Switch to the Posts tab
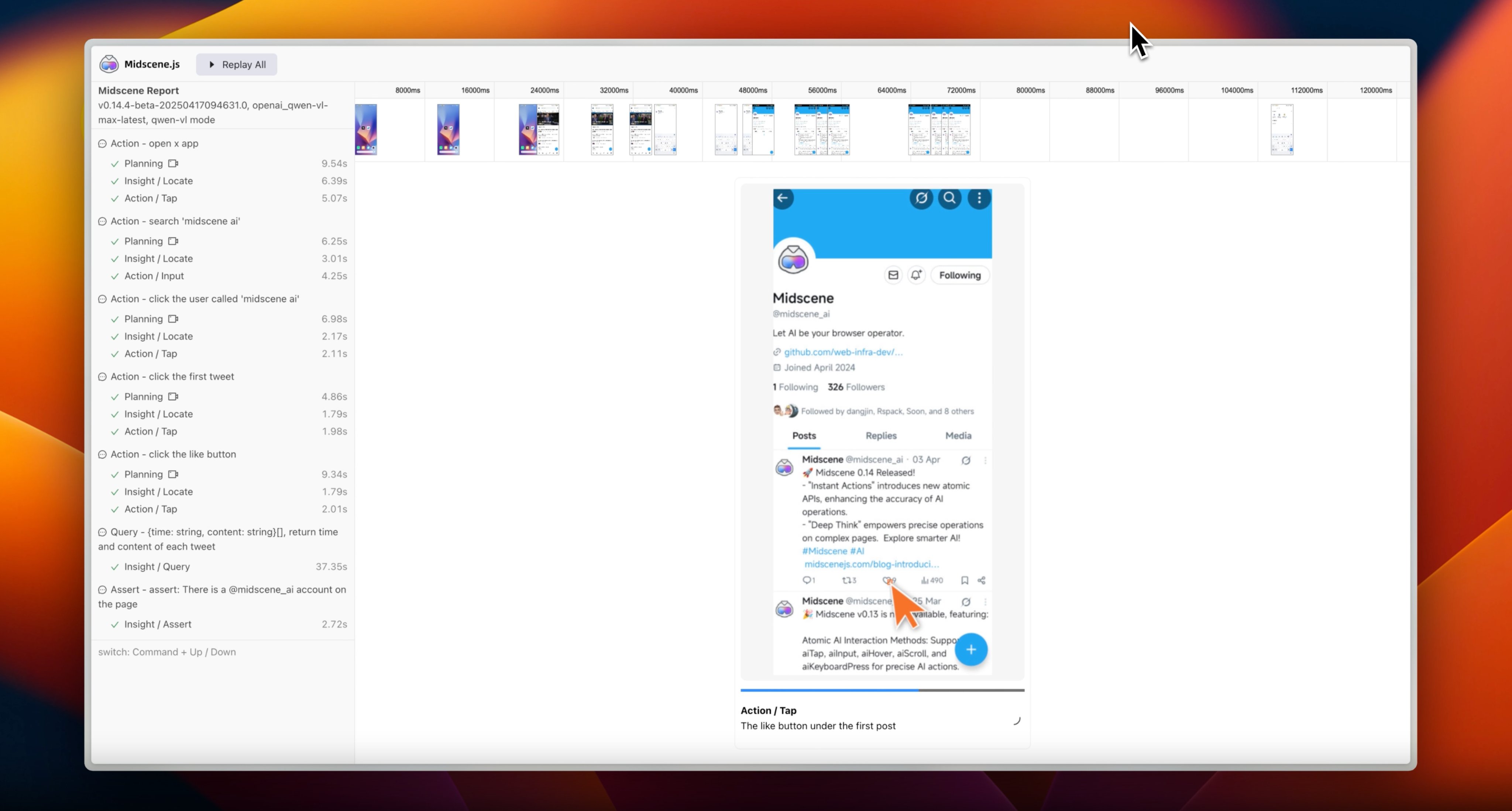 click(x=804, y=435)
